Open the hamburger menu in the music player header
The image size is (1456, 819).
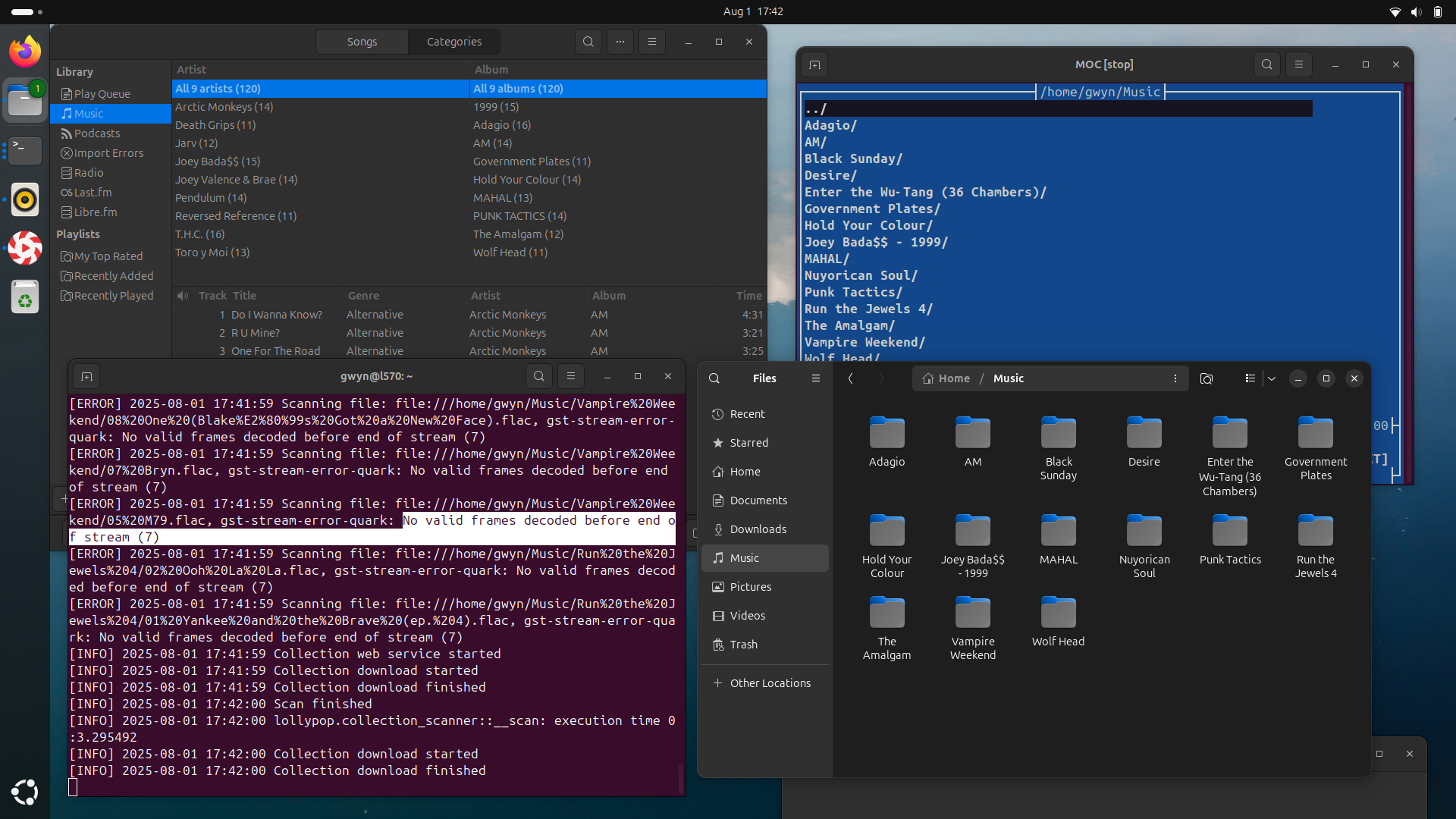pos(652,42)
